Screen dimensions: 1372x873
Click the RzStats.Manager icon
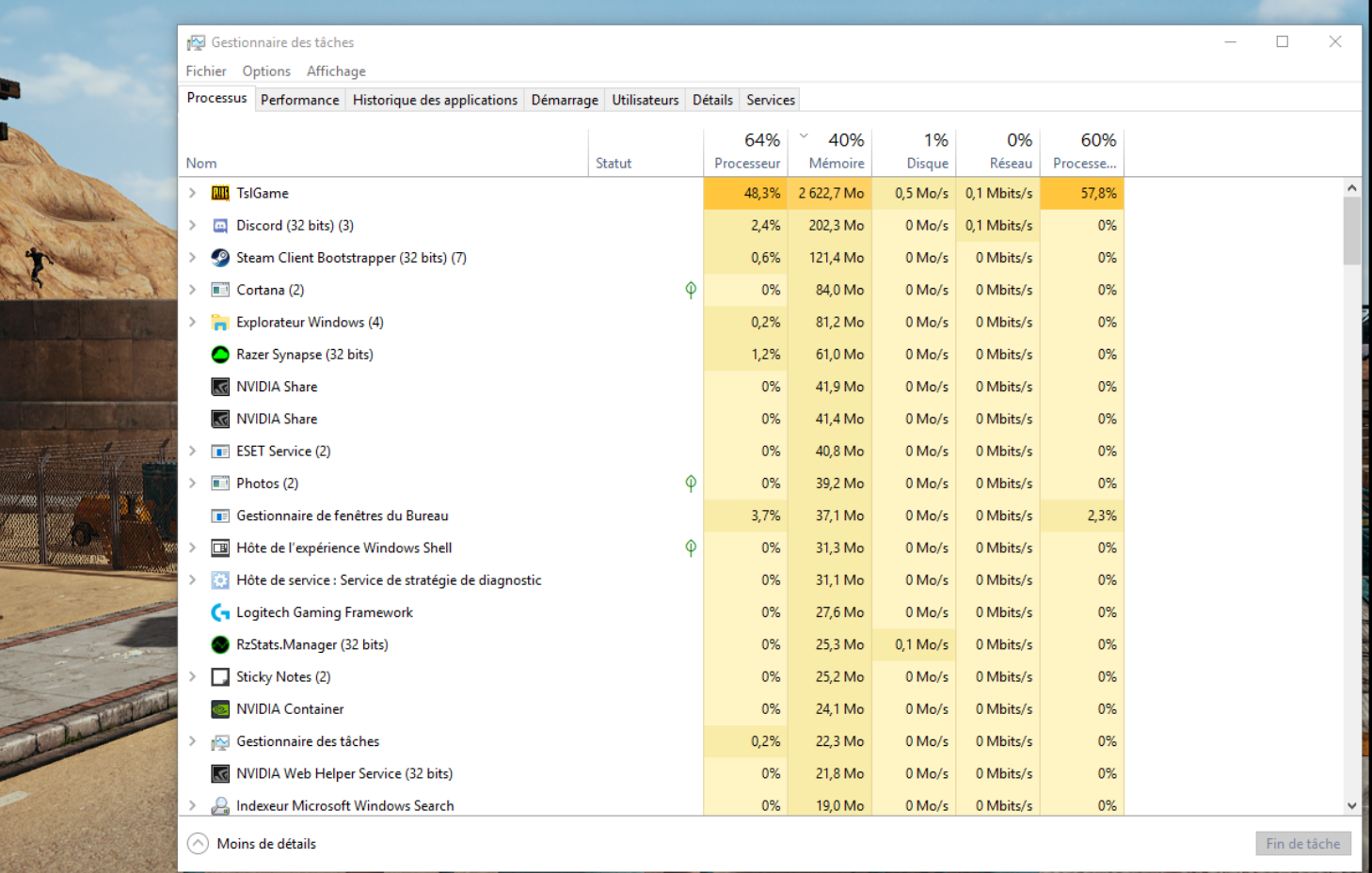[x=220, y=644]
